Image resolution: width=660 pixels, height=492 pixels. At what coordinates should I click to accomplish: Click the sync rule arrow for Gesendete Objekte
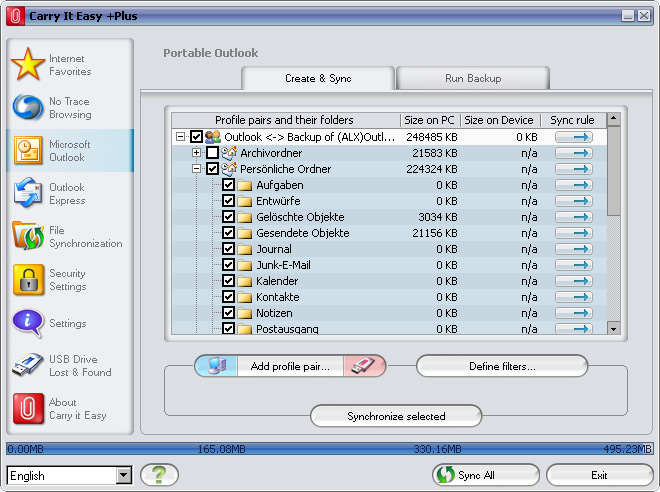pyautogui.click(x=574, y=233)
